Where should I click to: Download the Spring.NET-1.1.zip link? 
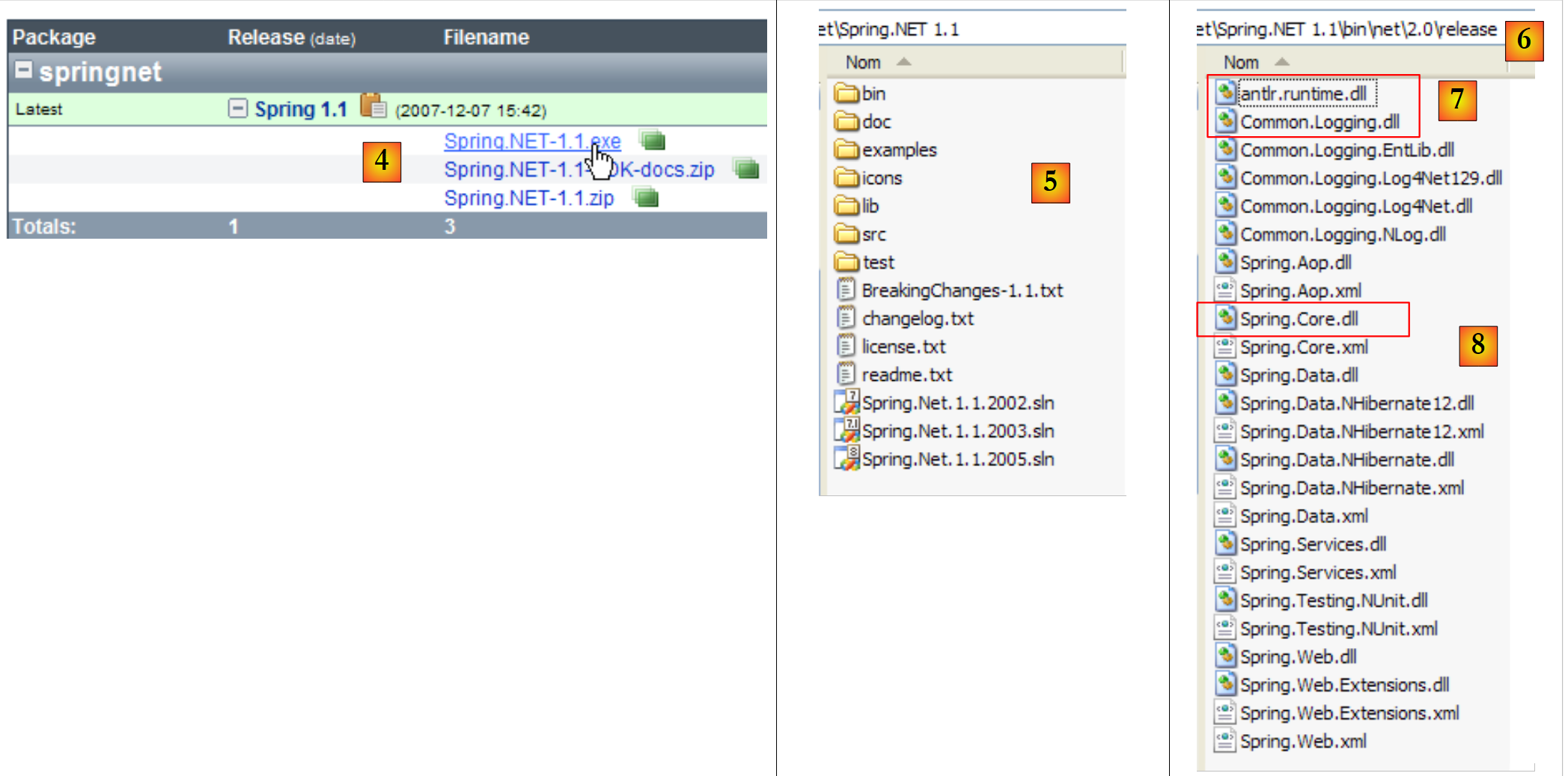(x=528, y=198)
